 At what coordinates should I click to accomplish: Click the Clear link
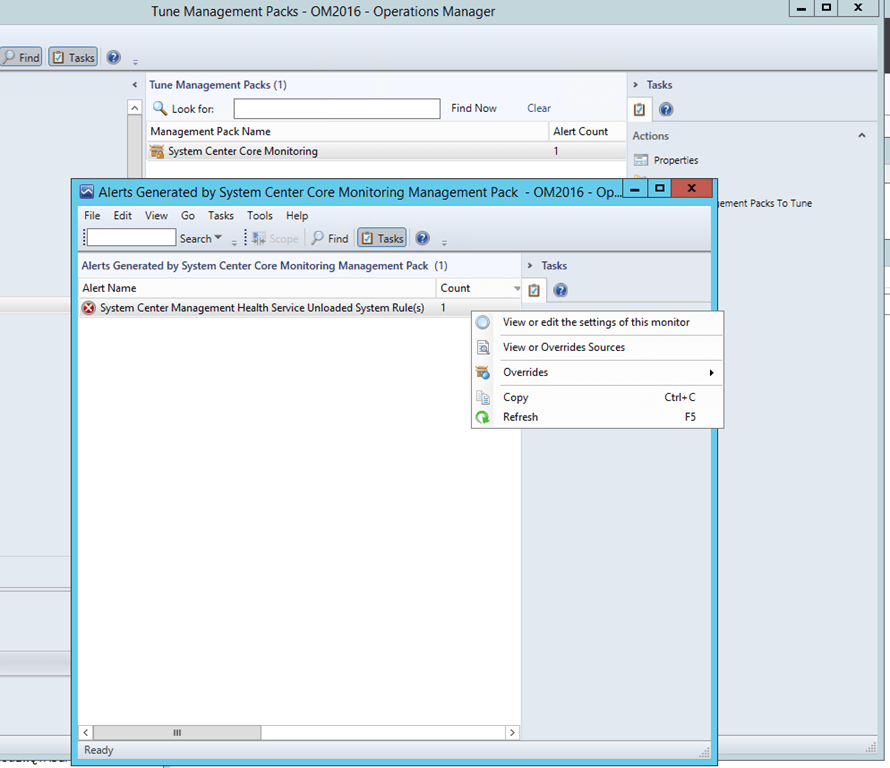(x=539, y=108)
